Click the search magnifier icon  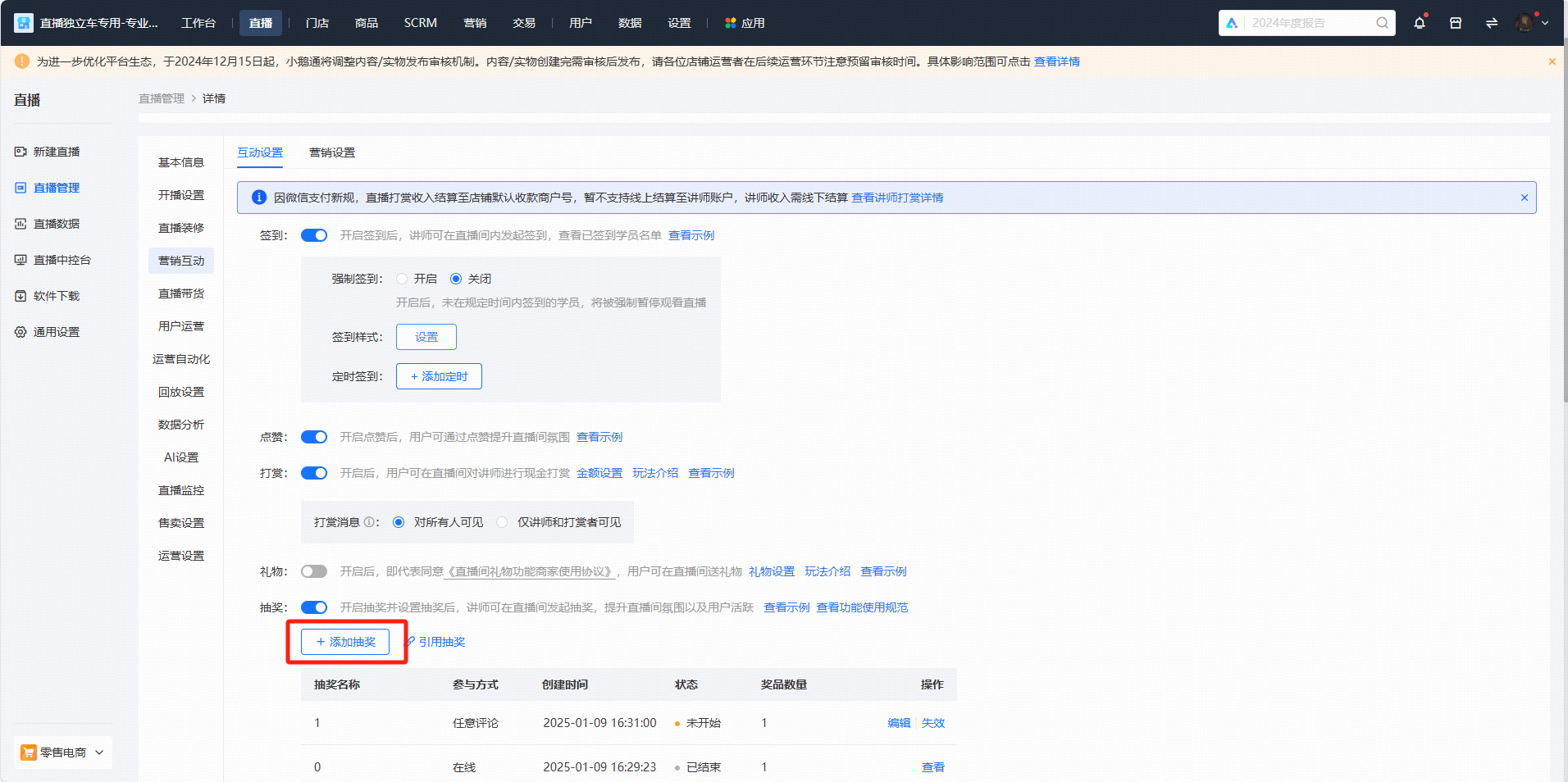point(1382,23)
